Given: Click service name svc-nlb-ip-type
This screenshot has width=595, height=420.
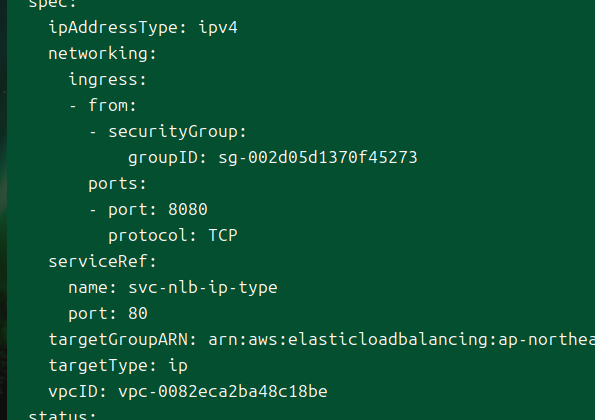Looking at the screenshot, I should (203, 288).
